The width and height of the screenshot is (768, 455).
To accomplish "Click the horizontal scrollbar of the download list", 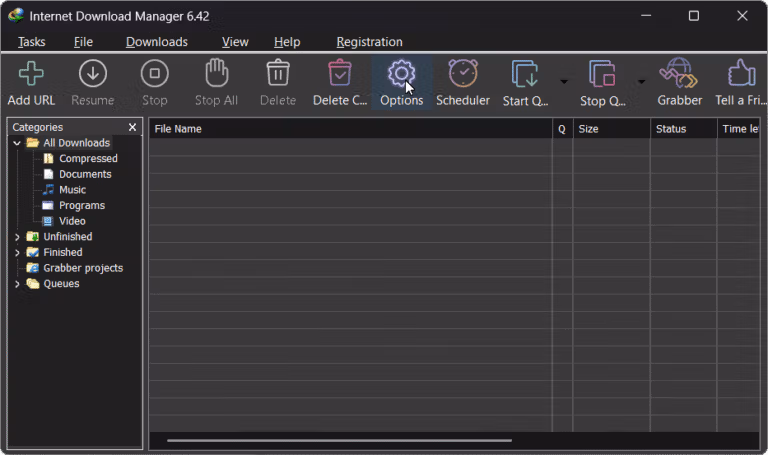I will tap(339, 440).
